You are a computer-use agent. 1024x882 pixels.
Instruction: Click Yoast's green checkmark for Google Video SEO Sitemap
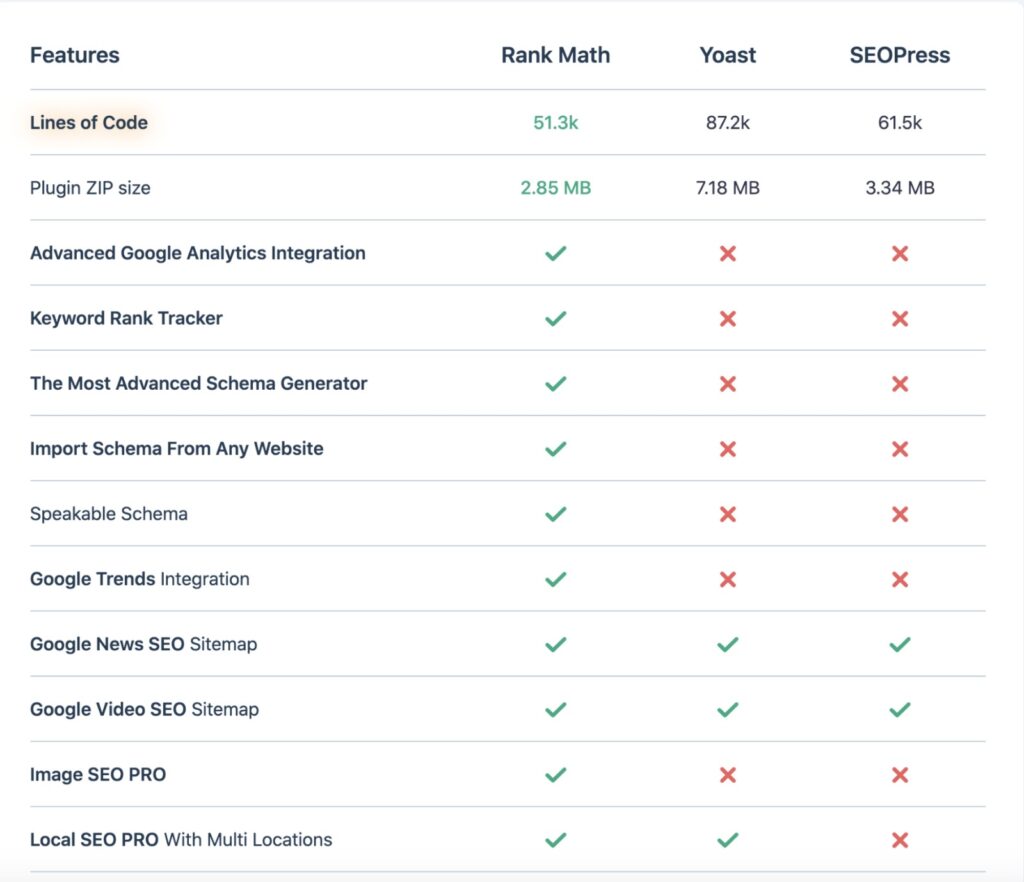pos(728,709)
